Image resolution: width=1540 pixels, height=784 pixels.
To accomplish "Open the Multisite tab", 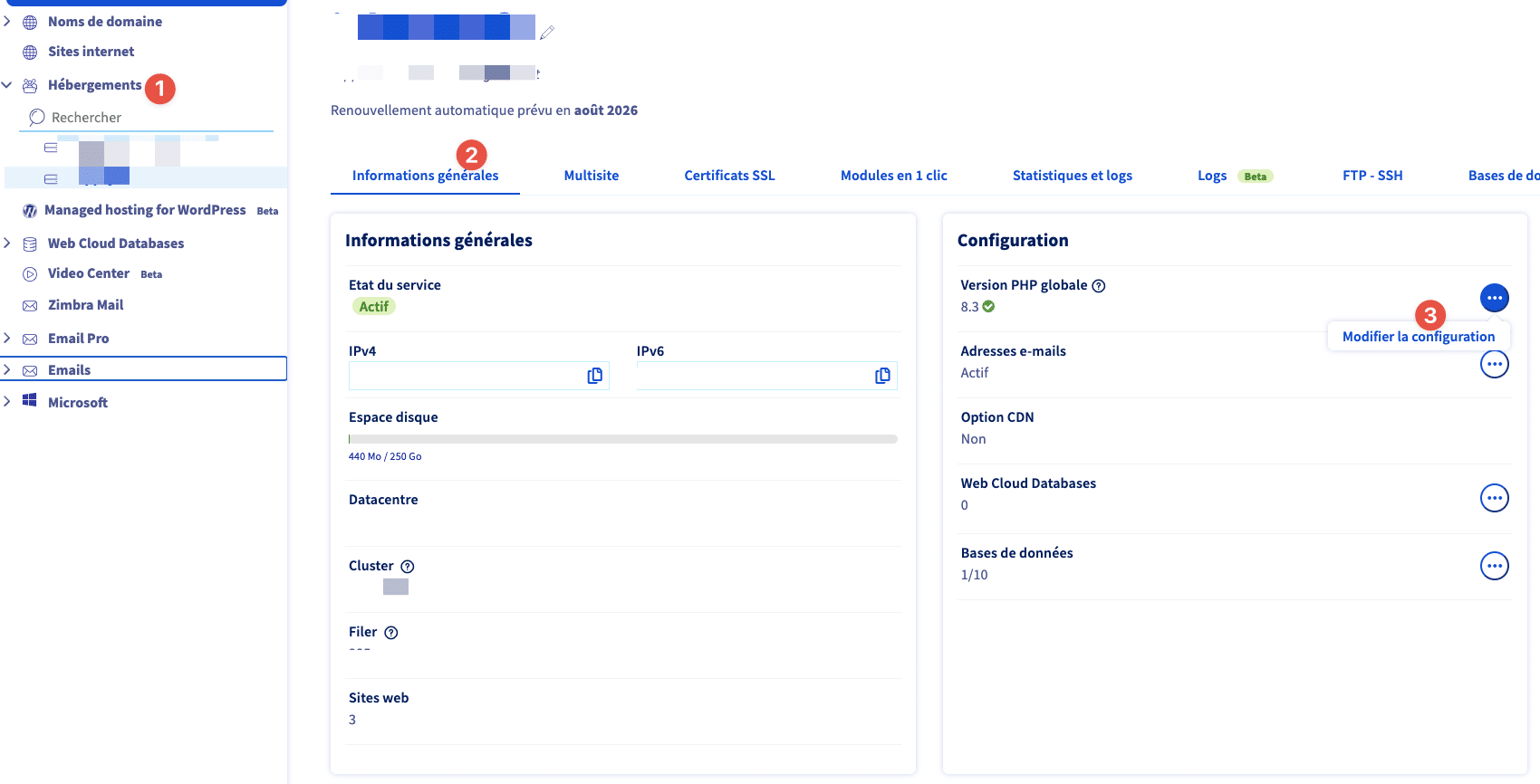I will (x=592, y=176).
